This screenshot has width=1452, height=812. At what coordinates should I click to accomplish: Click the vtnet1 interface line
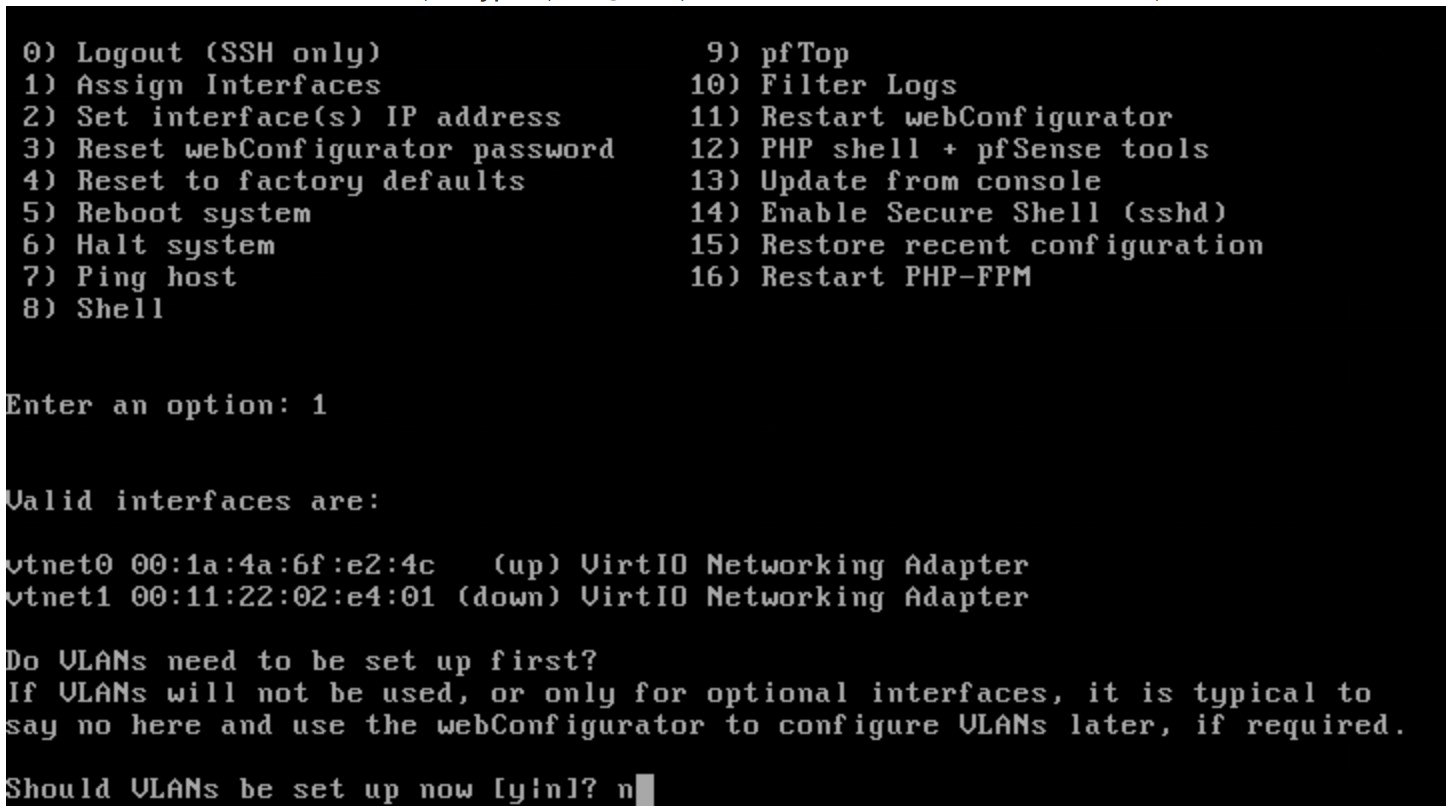tap(517, 598)
